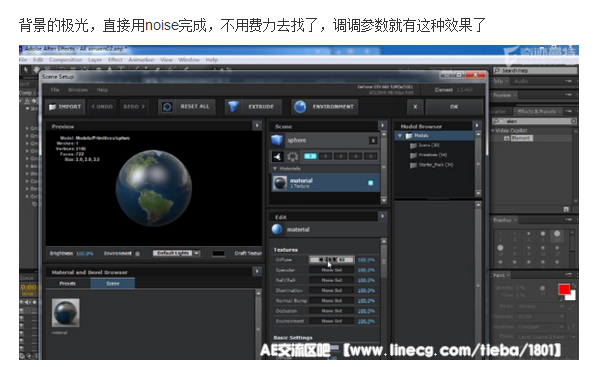Switch to the Presets tab
This screenshot has width=596, height=367.
68,283
